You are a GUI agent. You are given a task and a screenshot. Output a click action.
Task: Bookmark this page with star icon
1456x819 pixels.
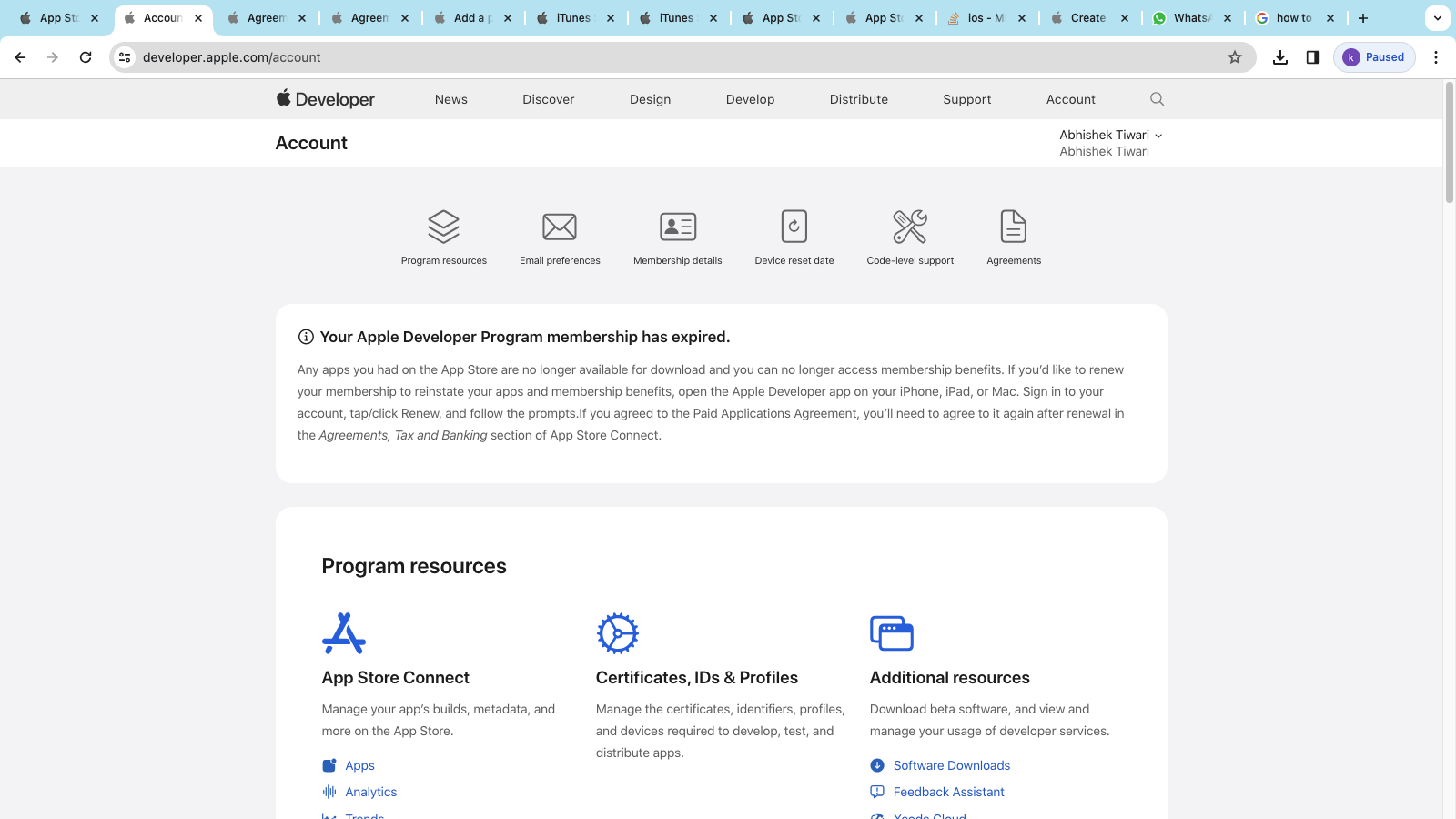pyautogui.click(x=1235, y=57)
